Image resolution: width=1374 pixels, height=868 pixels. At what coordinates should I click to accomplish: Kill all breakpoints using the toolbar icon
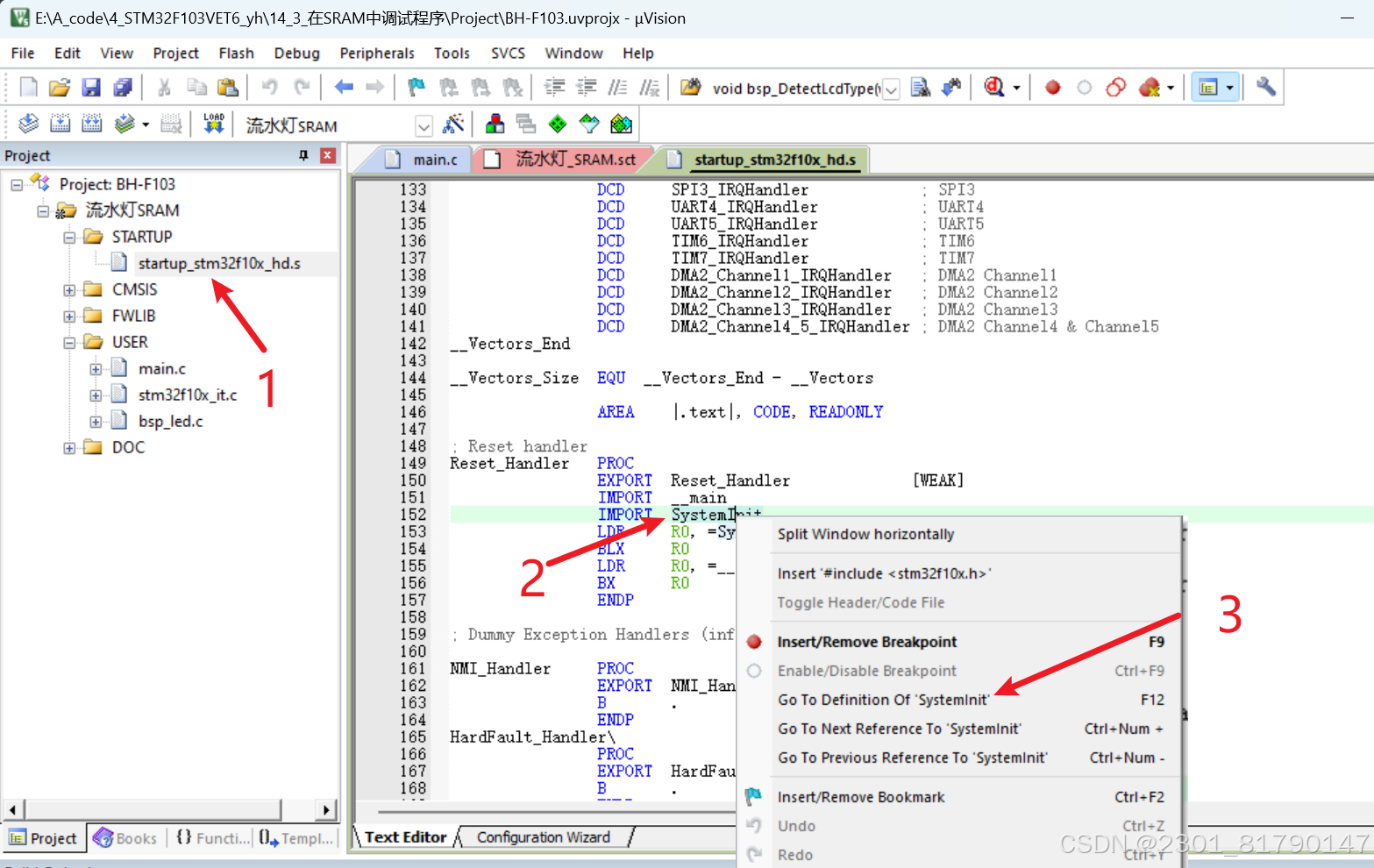coord(1150,87)
